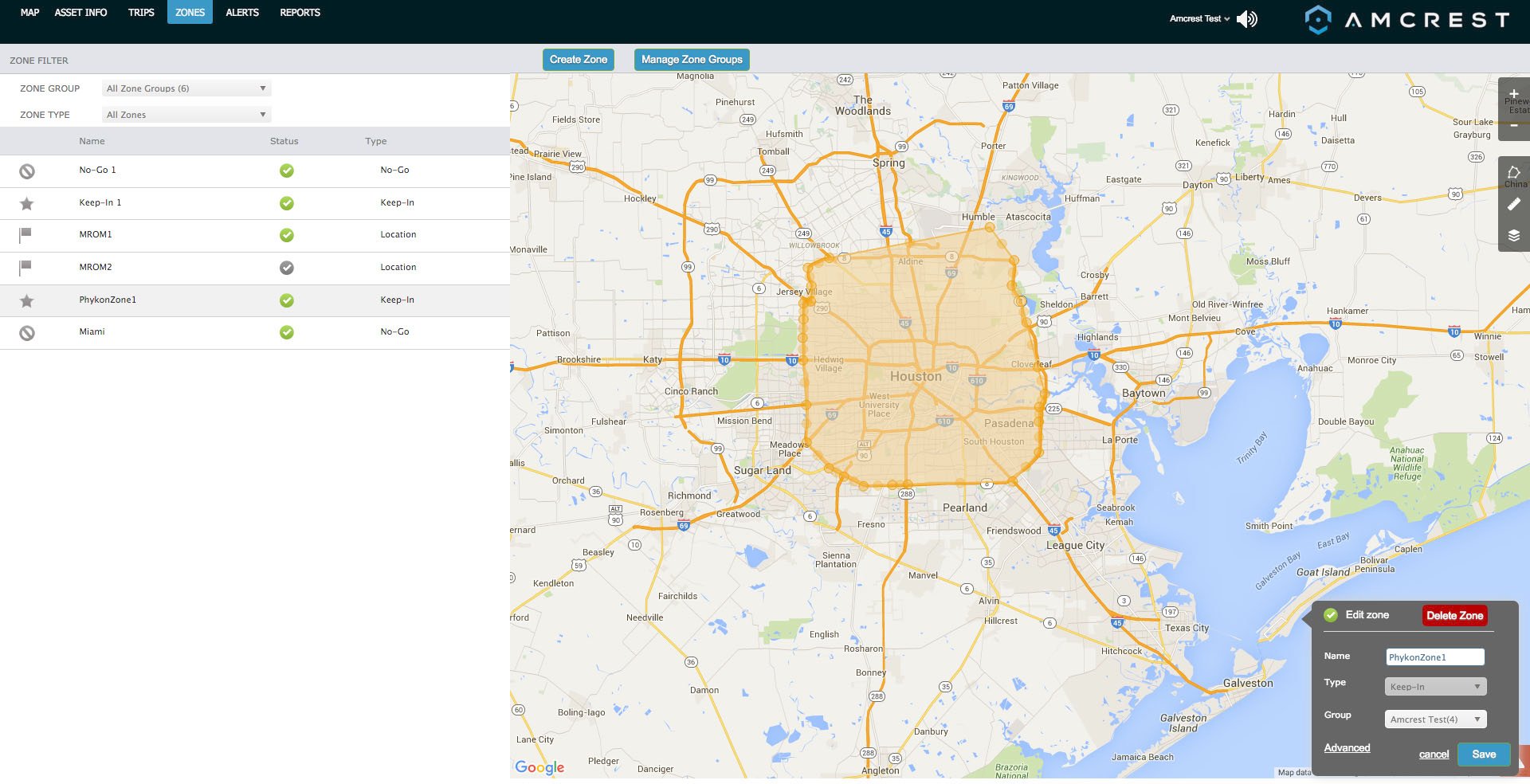This screenshot has width=1530, height=784.
Task: Click the Status column header
Action: [284, 141]
